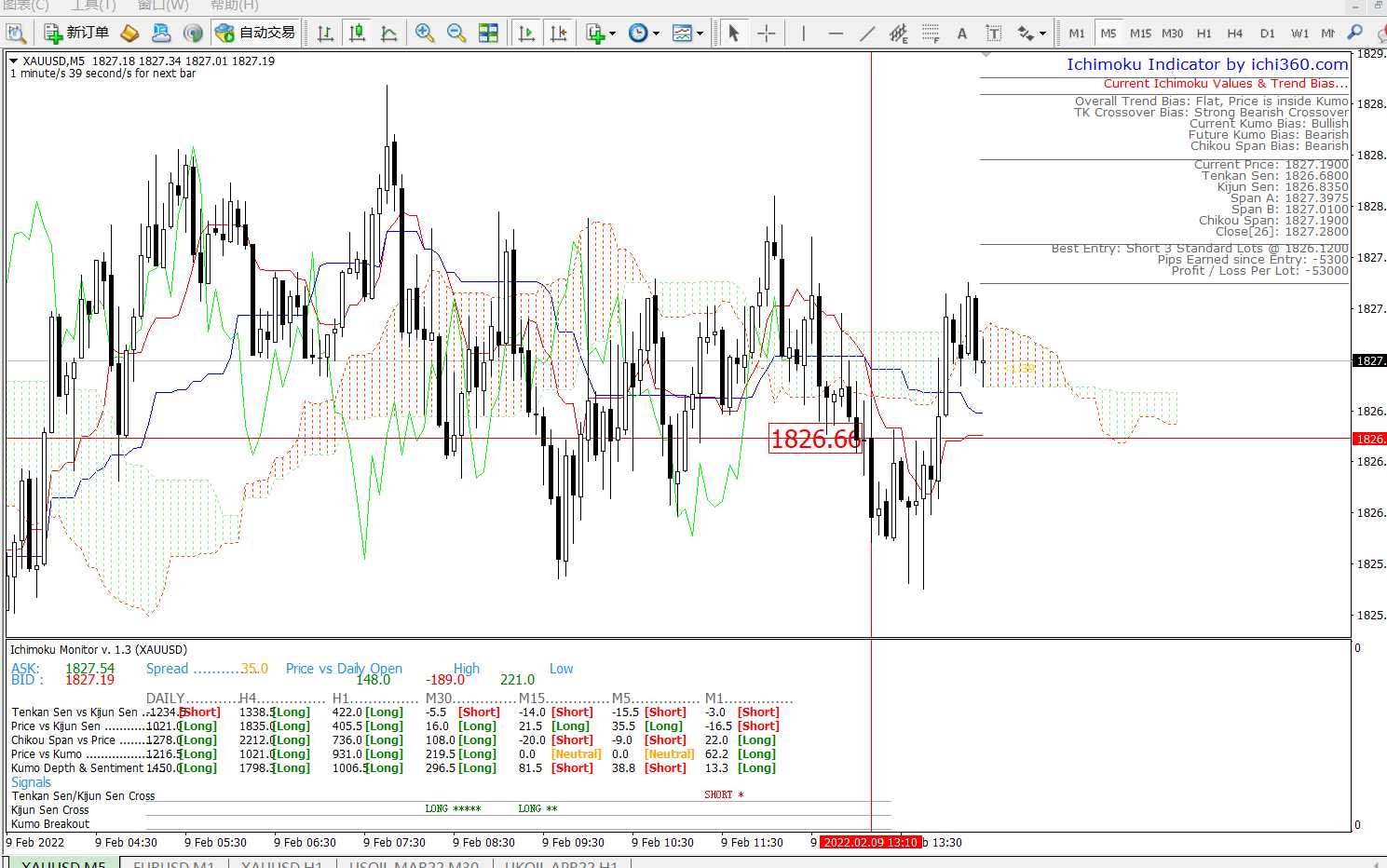
Task: Click the Templates chart icon
Action: point(682,34)
